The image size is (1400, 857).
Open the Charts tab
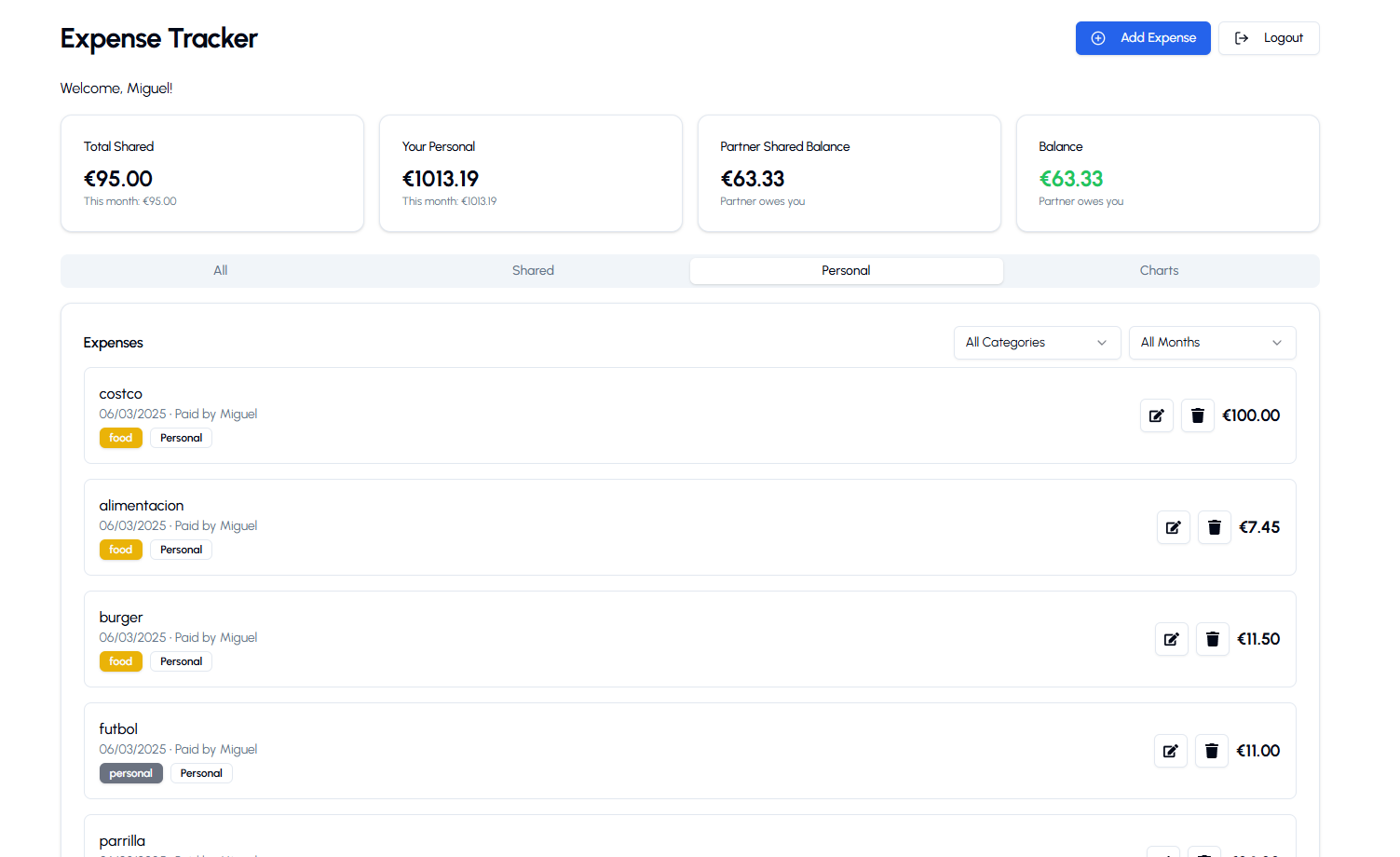(x=1160, y=271)
